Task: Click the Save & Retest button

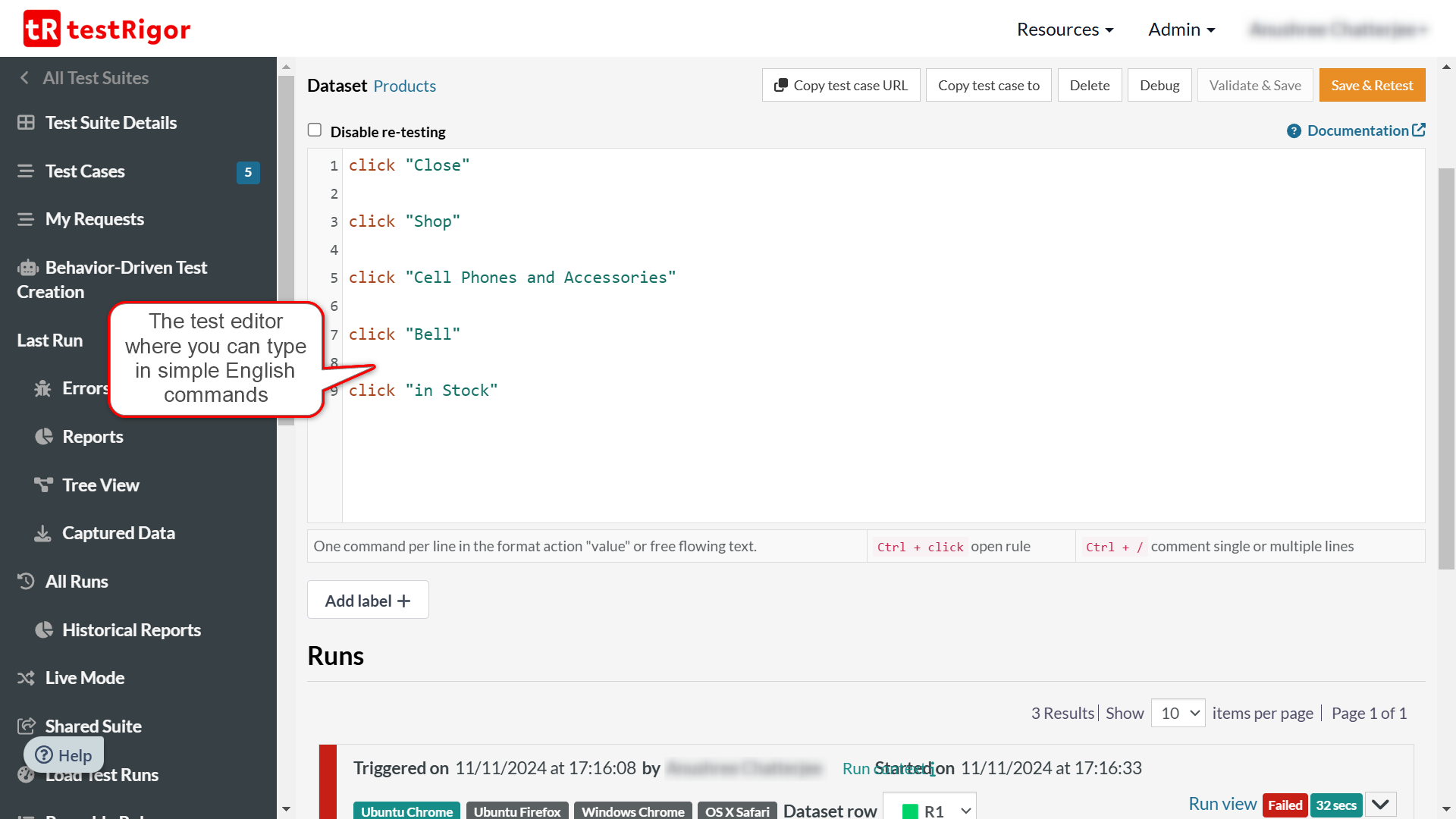Action: pos(1372,85)
